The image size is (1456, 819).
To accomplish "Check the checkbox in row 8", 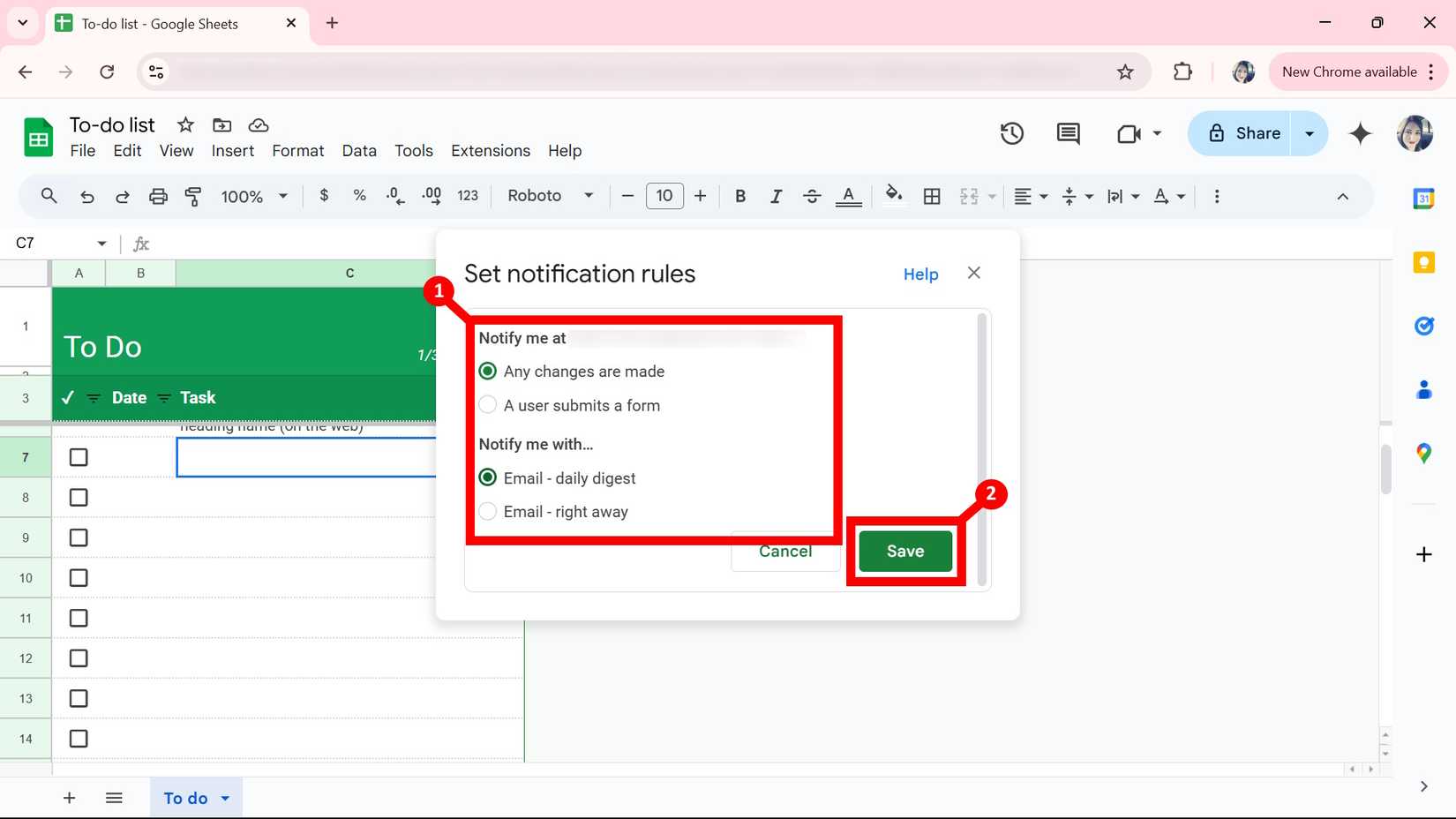I will click(x=79, y=498).
